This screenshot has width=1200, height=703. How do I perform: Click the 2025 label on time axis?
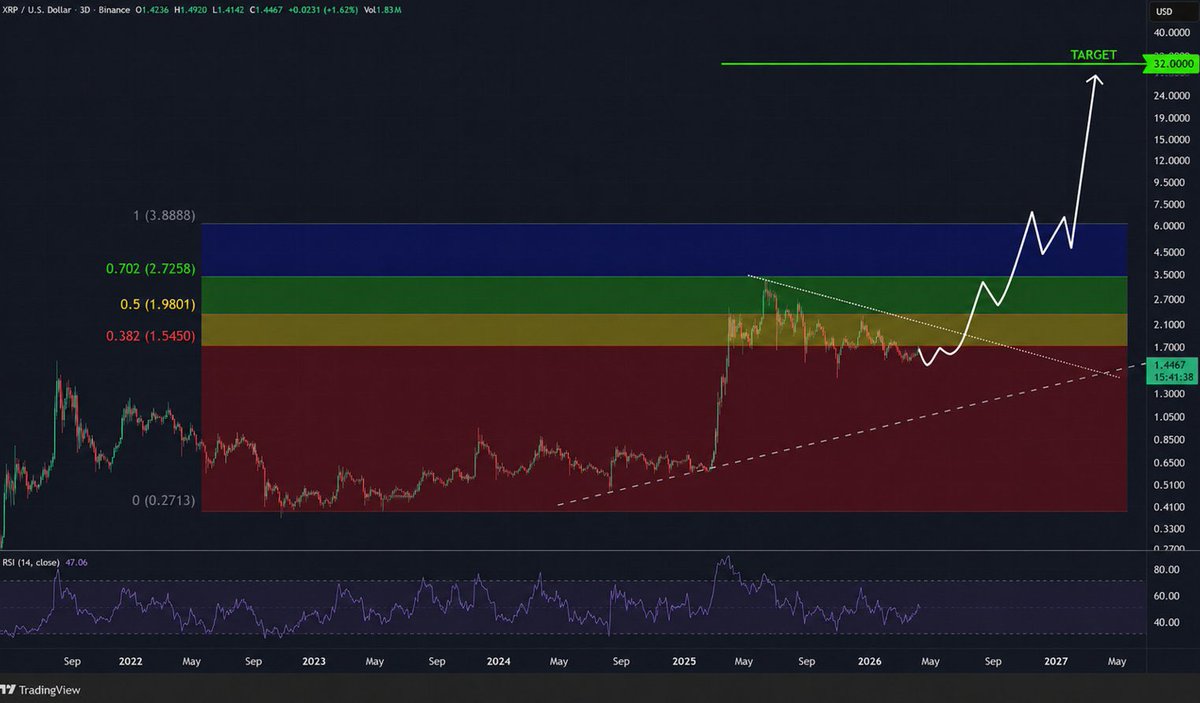(685, 661)
